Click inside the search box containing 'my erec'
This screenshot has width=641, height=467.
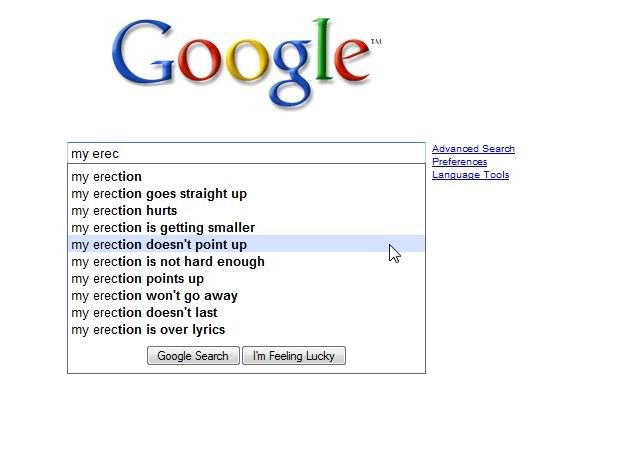pyautogui.click(x=247, y=153)
